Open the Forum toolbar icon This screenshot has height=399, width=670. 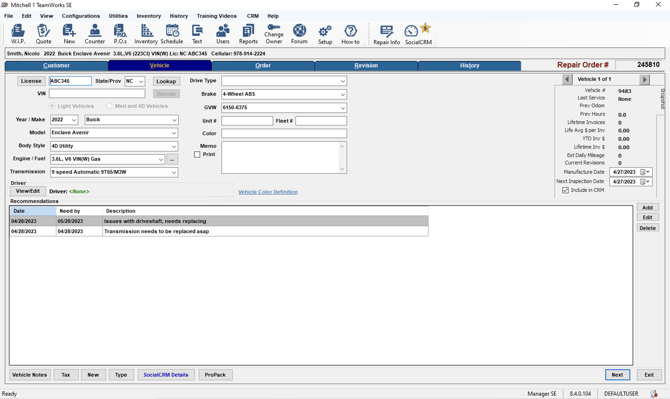[x=299, y=34]
